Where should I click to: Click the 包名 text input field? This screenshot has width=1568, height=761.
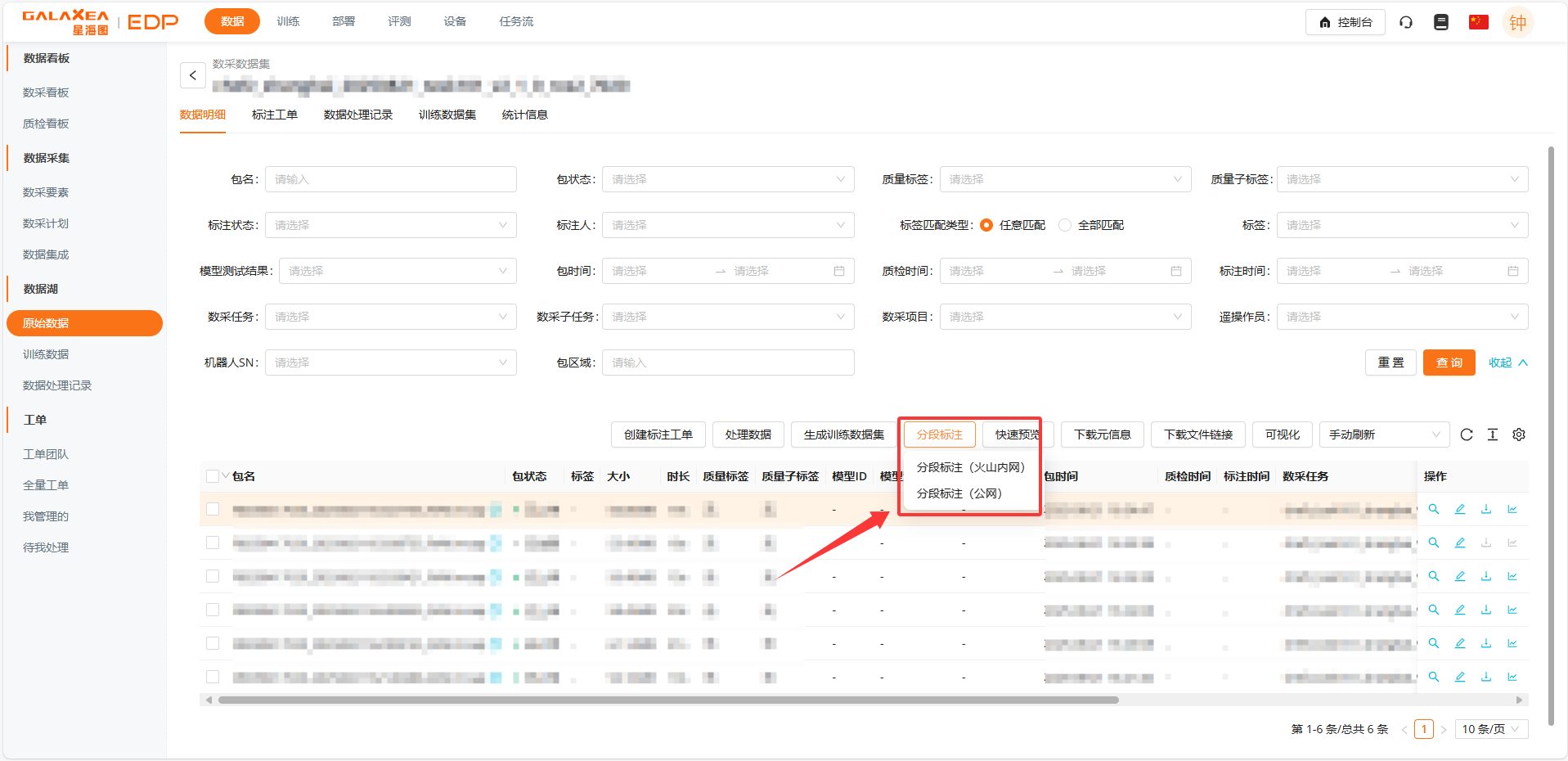391,179
